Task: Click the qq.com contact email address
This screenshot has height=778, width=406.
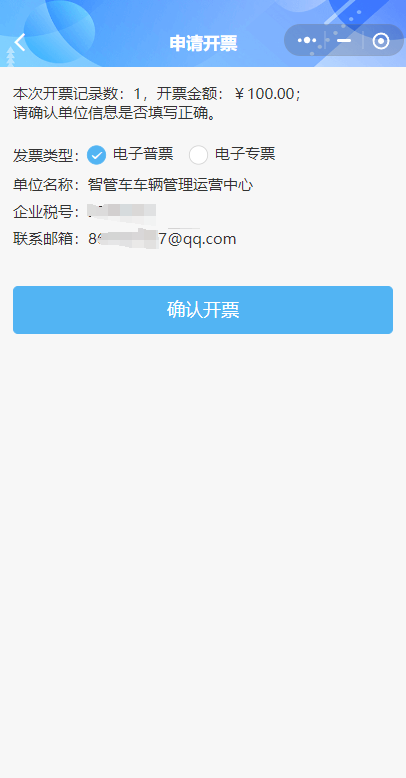Action: 162,239
